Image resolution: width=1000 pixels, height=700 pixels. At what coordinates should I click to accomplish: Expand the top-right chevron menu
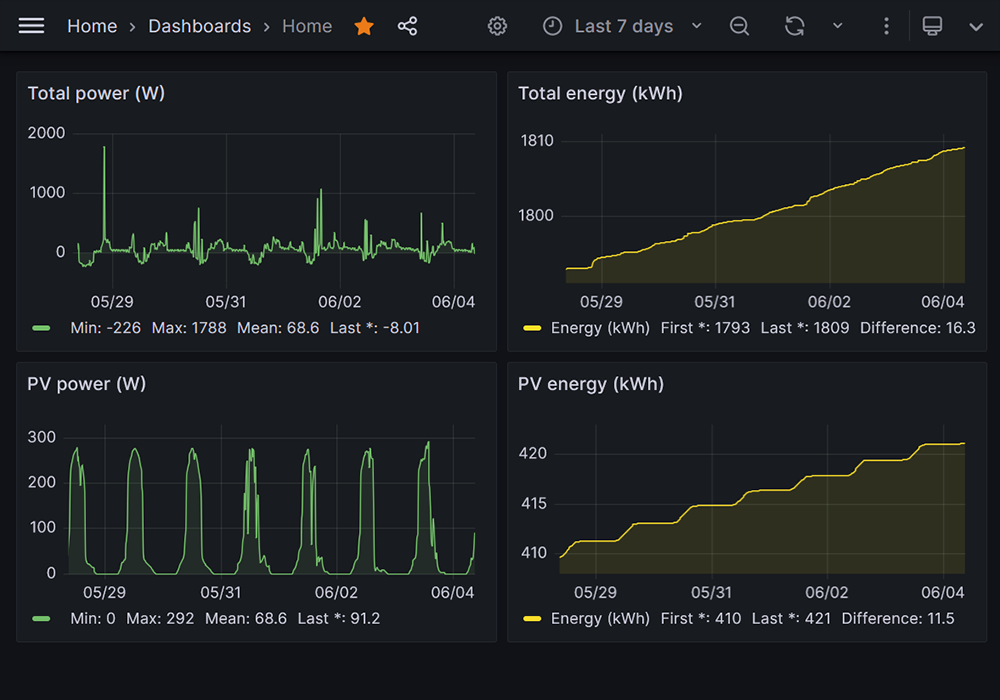click(x=976, y=27)
